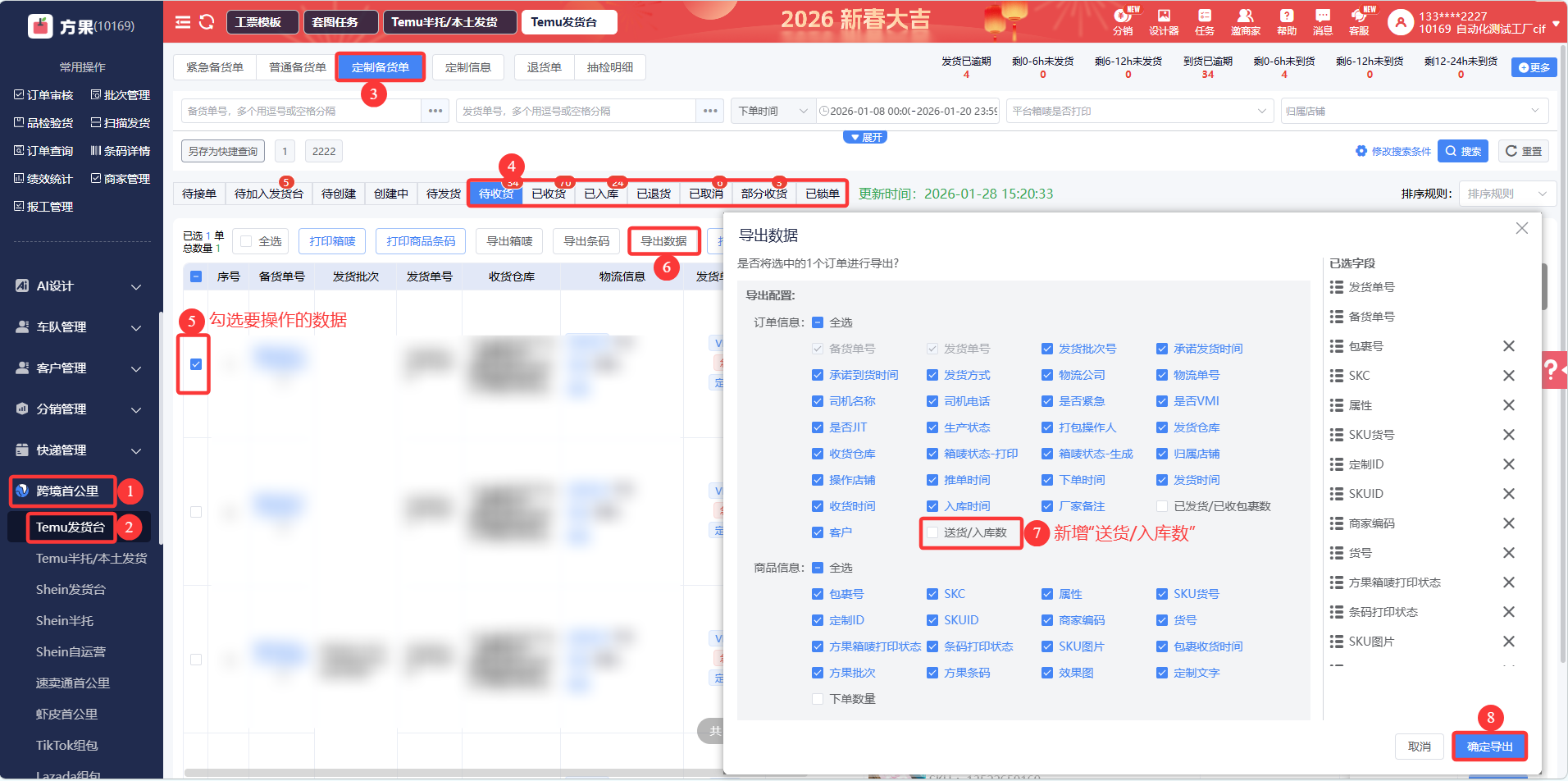1568x781 pixels.
Task: Click the 方果 logo icon
Action: [x=40, y=26]
